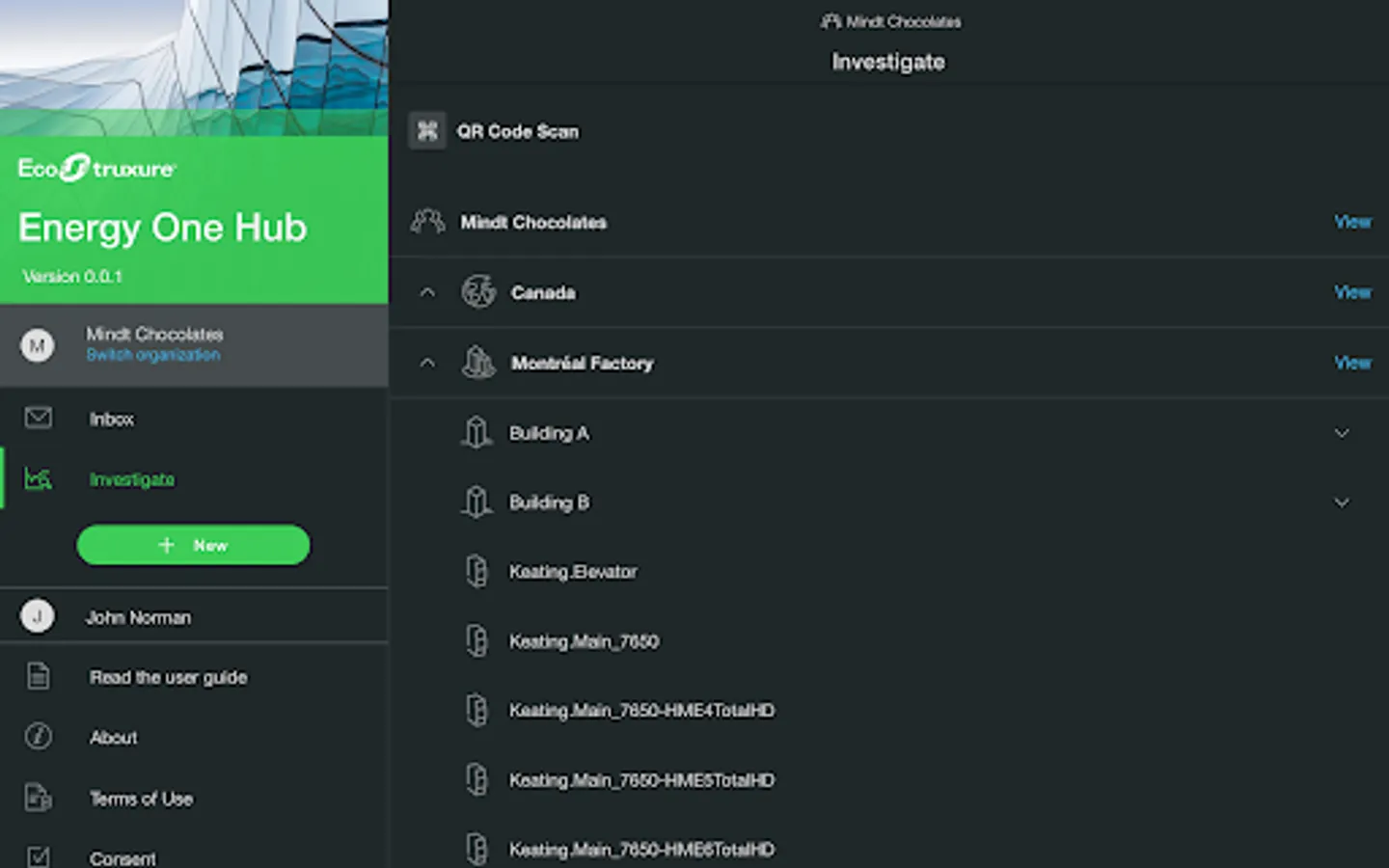Screen dimensions: 1389x868
Task: Click the Consent checkbox icon
Action: pos(39,856)
